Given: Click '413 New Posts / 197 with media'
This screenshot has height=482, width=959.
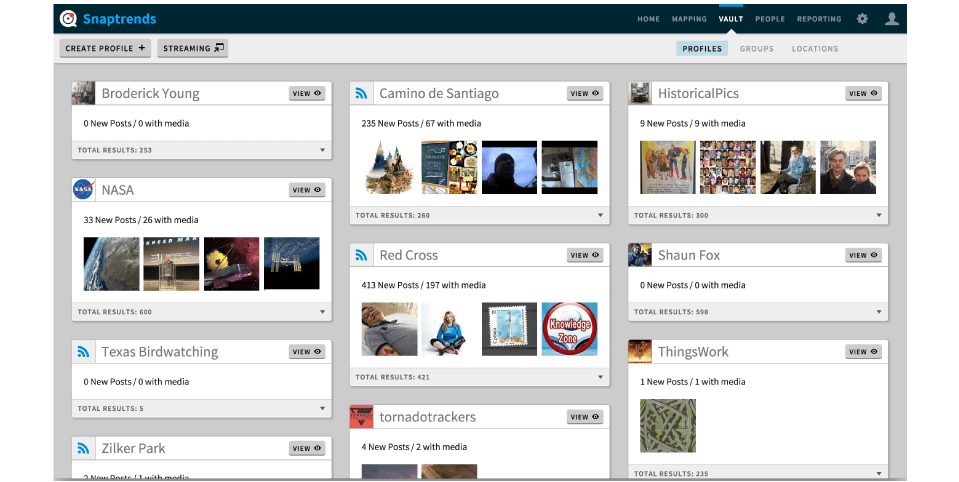Looking at the screenshot, I should (x=424, y=285).
